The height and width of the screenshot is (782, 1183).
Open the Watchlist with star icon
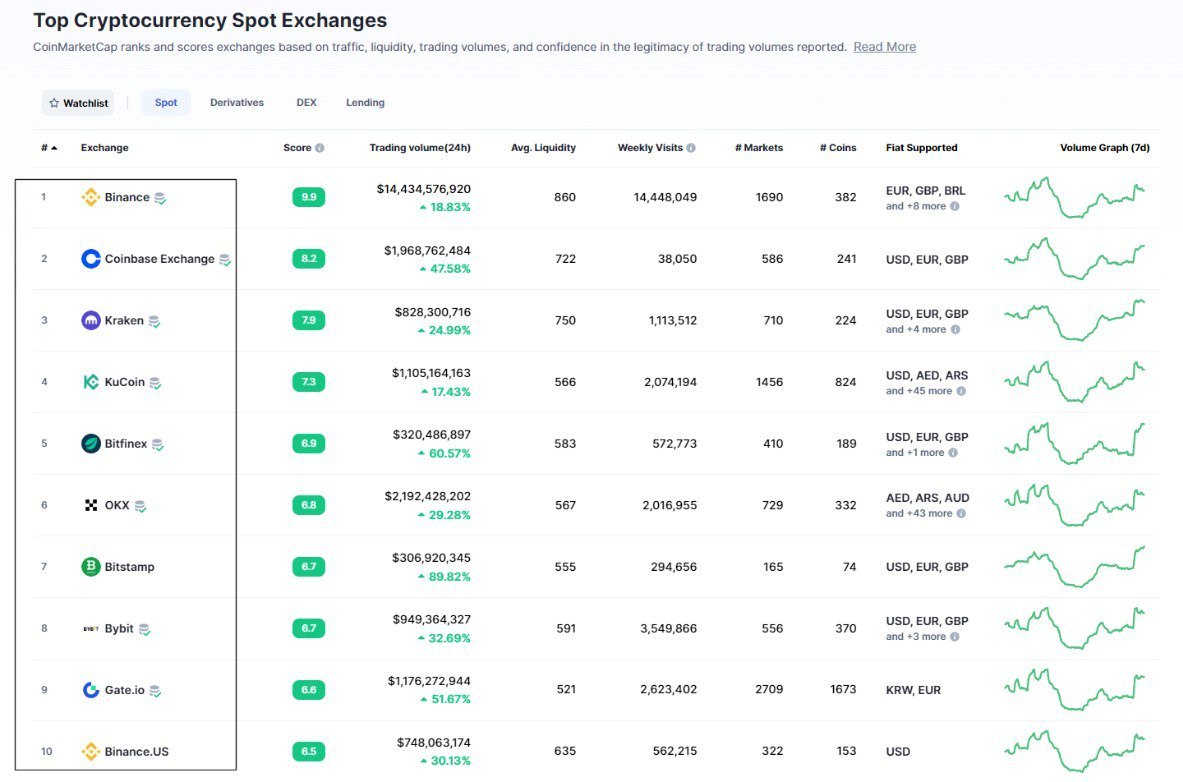pos(78,103)
